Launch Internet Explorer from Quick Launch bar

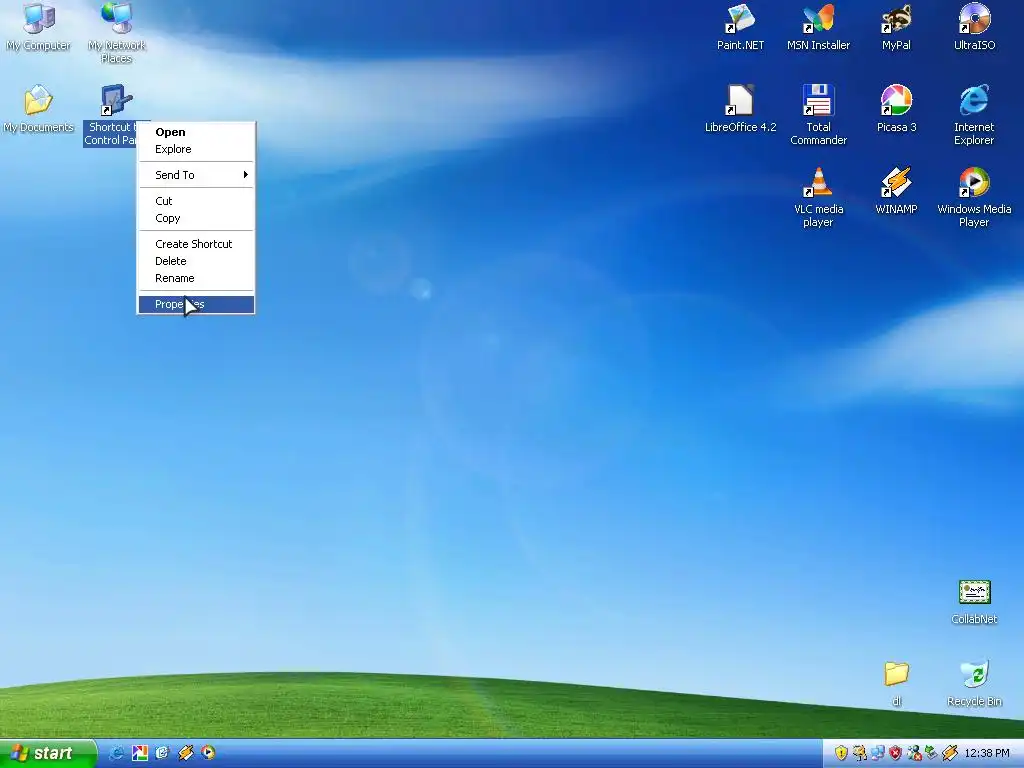click(117, 752)
